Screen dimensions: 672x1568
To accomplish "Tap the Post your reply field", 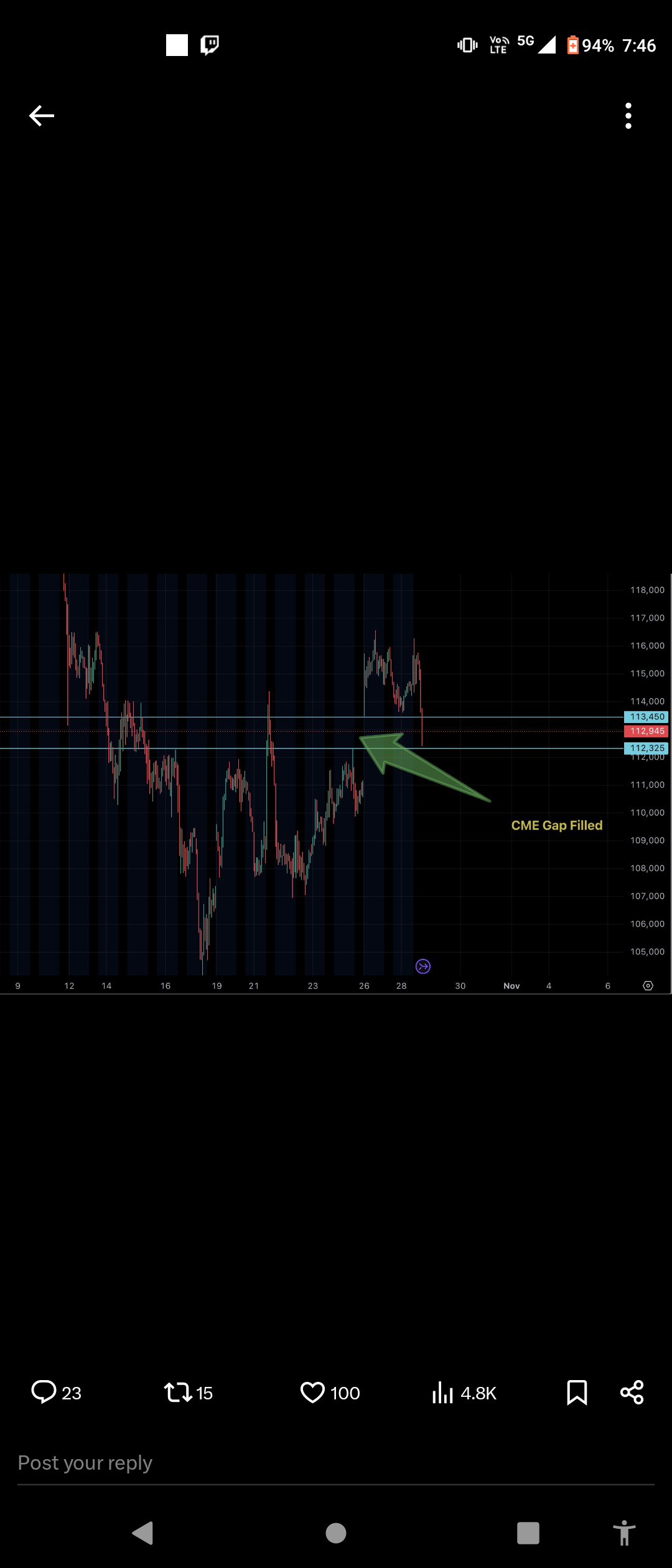I will tap(336, 1463).
